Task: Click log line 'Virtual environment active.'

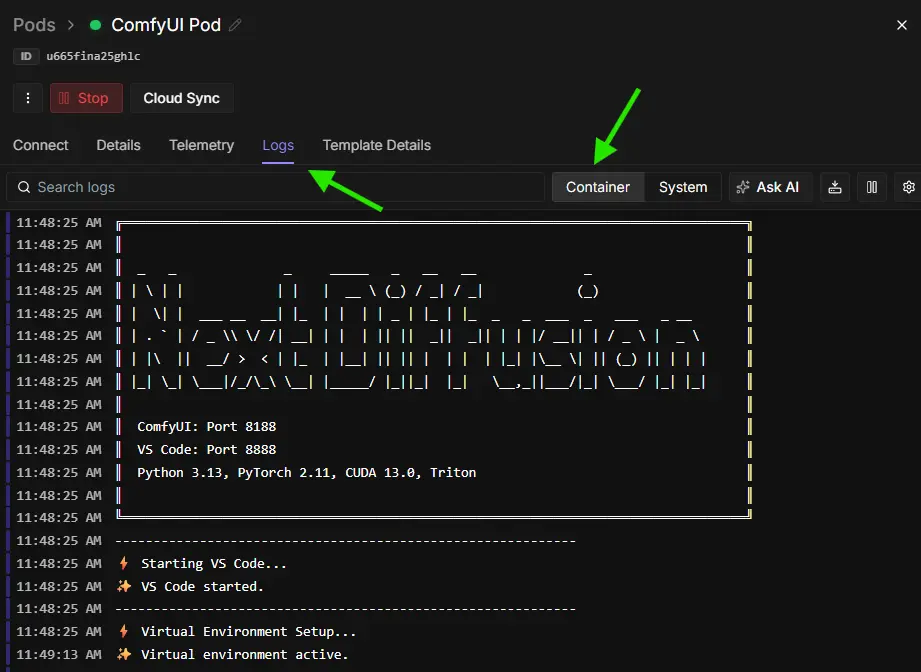Action: (x=245, y=654)
